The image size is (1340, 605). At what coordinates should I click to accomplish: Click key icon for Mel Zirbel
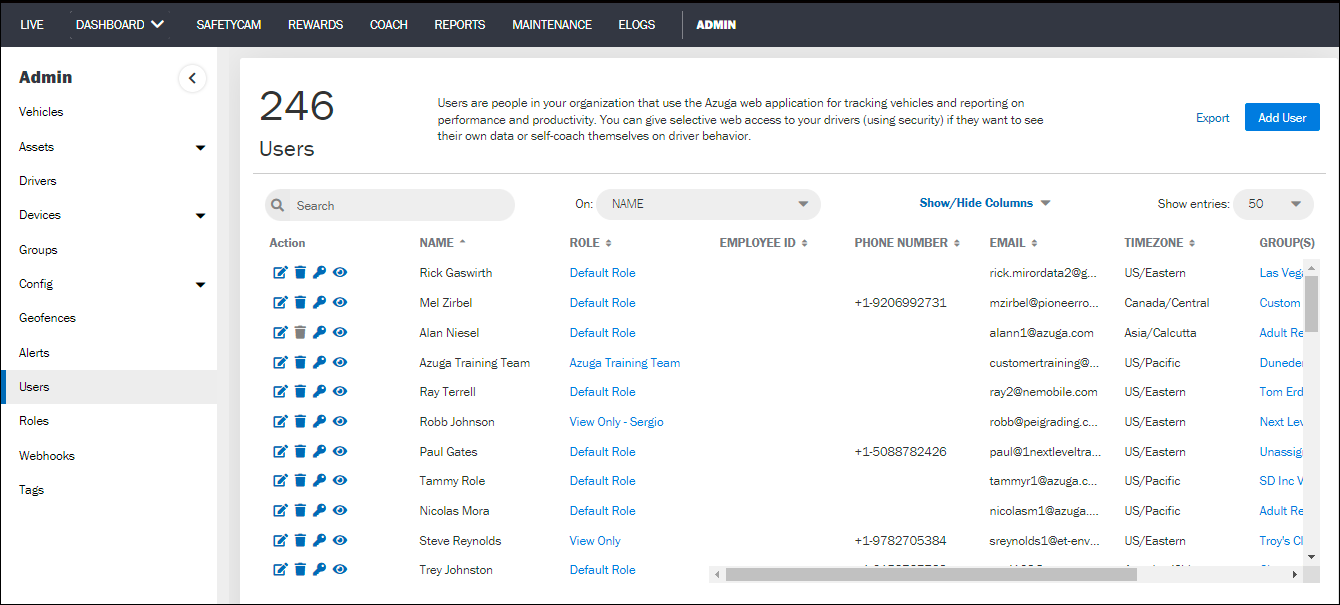(320, 303)
